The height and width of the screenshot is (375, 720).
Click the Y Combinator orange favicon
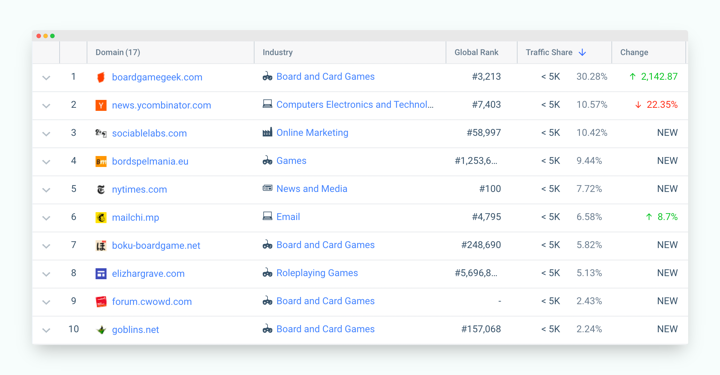click(101, 105)
